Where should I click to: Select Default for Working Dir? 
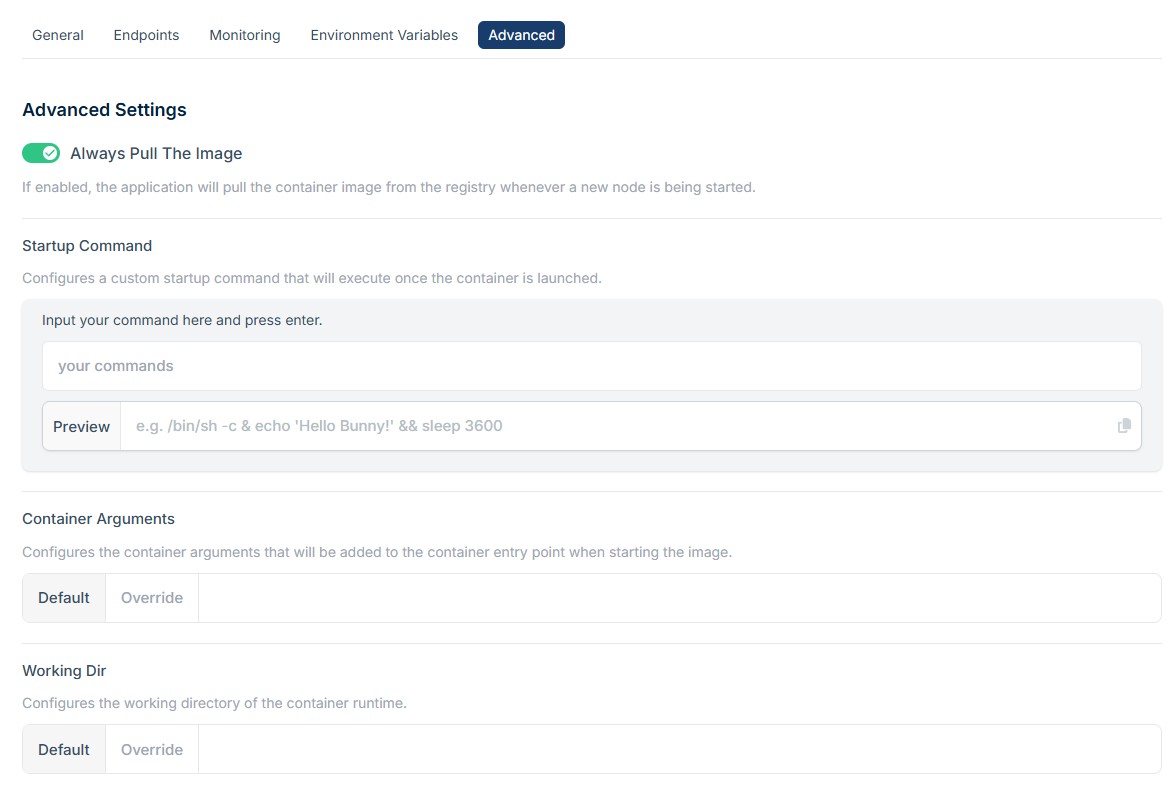coord(64,749)
